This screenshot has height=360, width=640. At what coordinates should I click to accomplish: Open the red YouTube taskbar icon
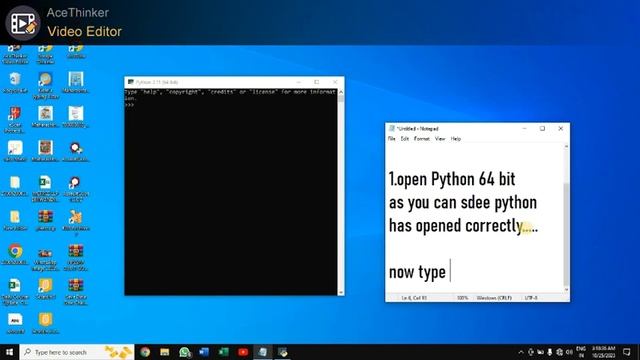click(243, 352)
